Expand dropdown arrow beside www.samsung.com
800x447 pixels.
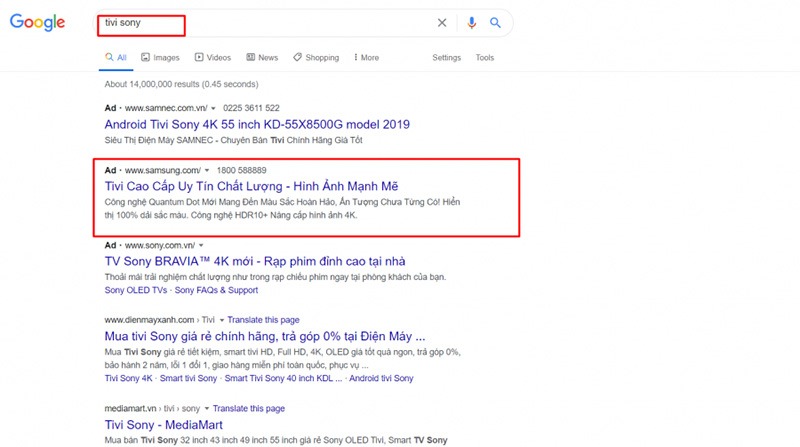pyautogui.click(x=206, y=171)
